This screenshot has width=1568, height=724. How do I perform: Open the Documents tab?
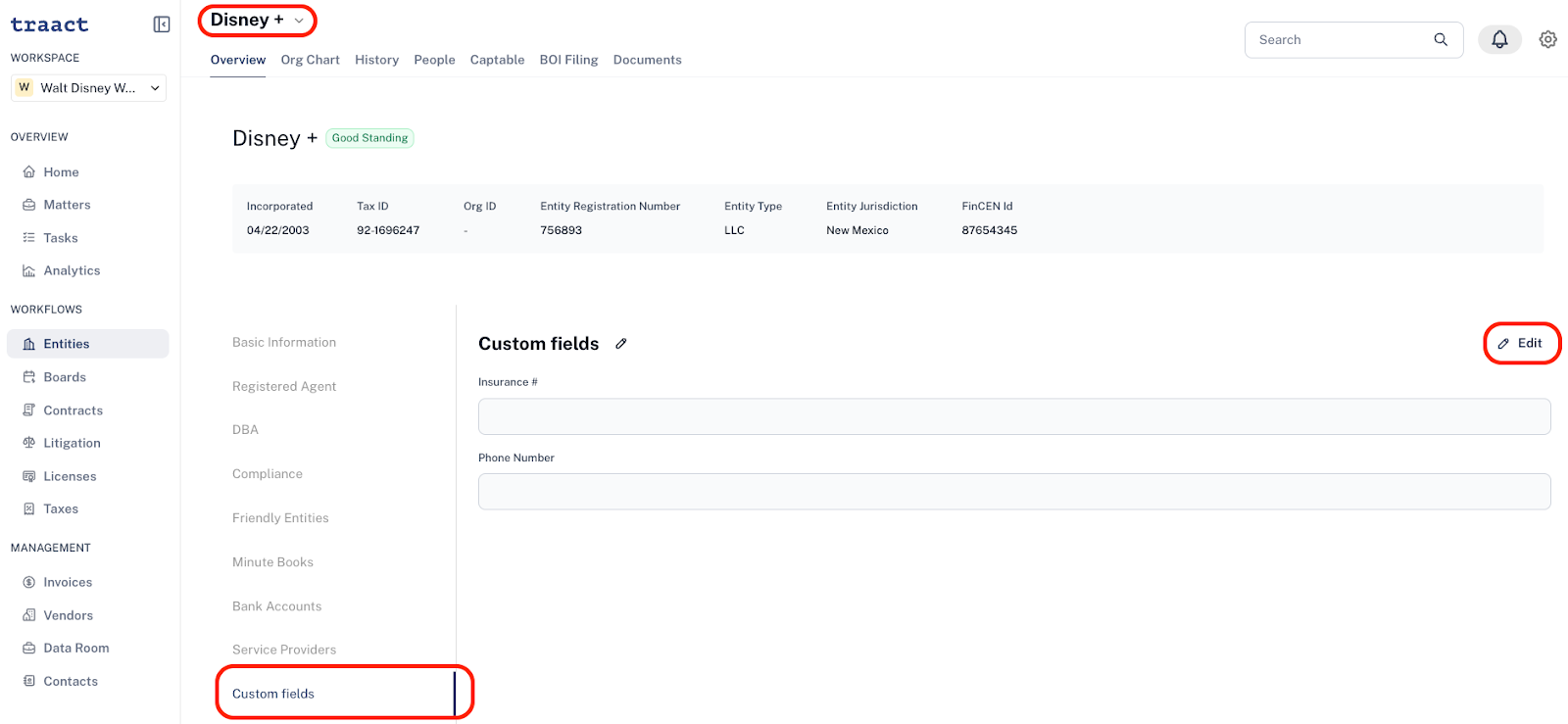[648, 60]
